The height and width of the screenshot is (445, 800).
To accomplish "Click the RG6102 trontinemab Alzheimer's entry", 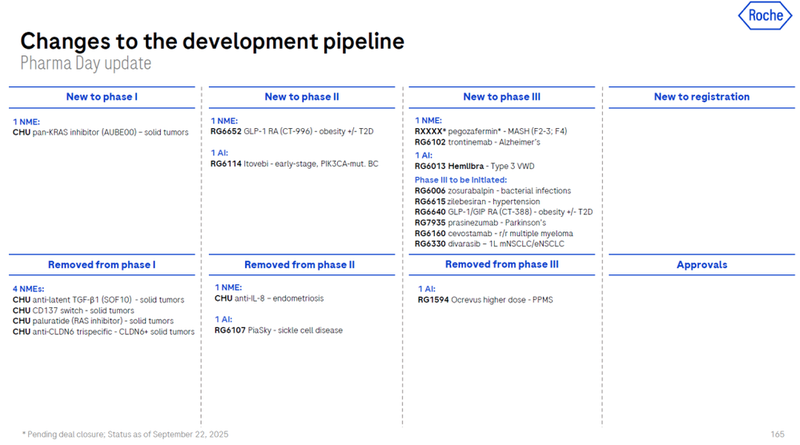I will (x=480, y=142).
